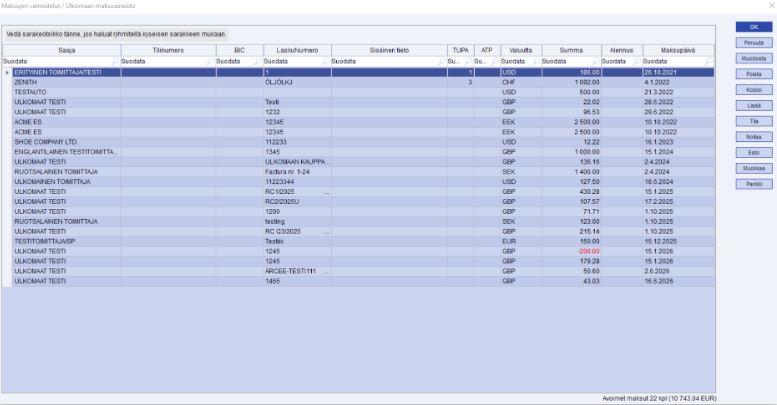Click the magnifier icon in the Alennus filter

pos(637,61)
